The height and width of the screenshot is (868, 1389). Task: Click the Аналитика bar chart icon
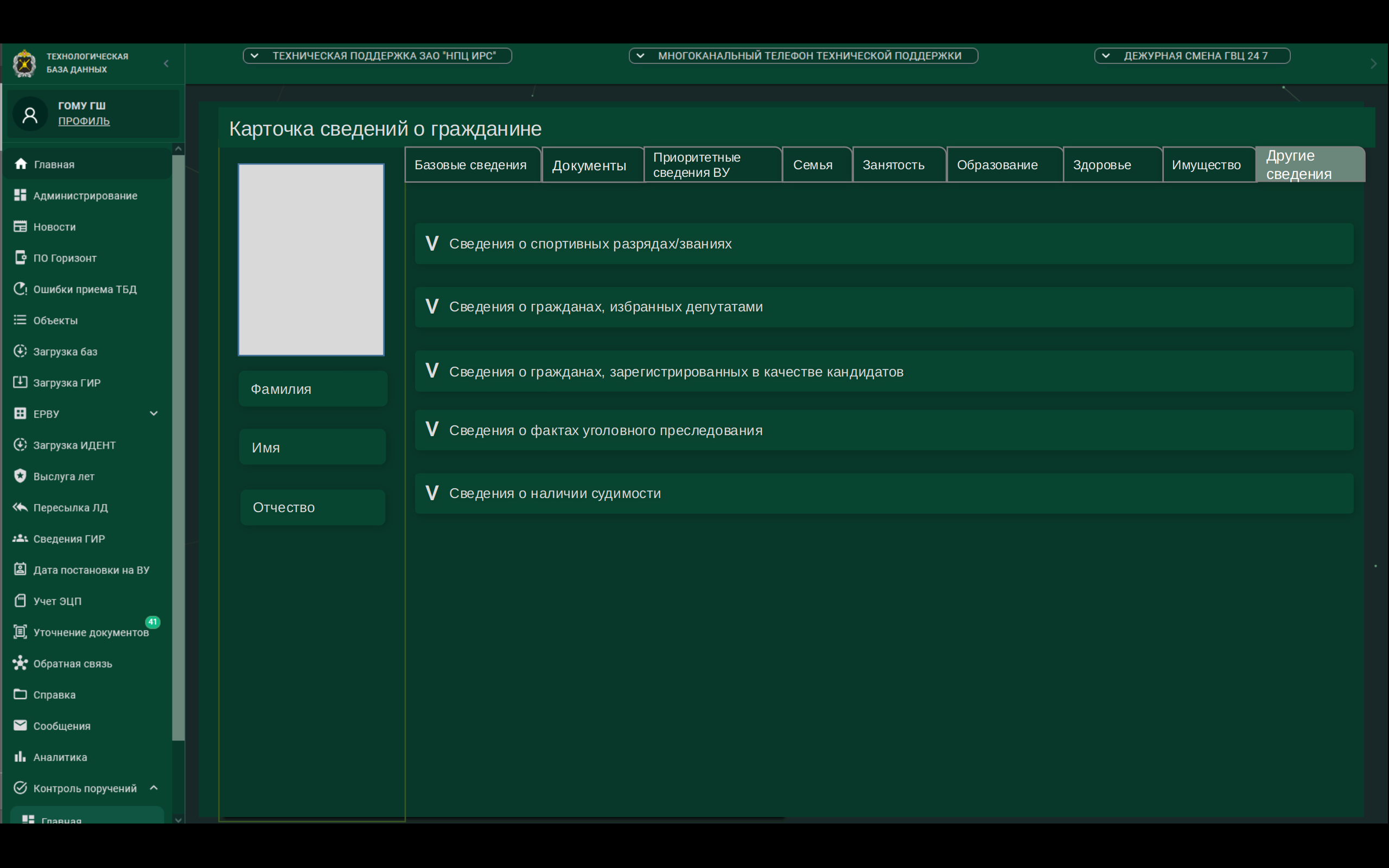click(x=20, y=756)
